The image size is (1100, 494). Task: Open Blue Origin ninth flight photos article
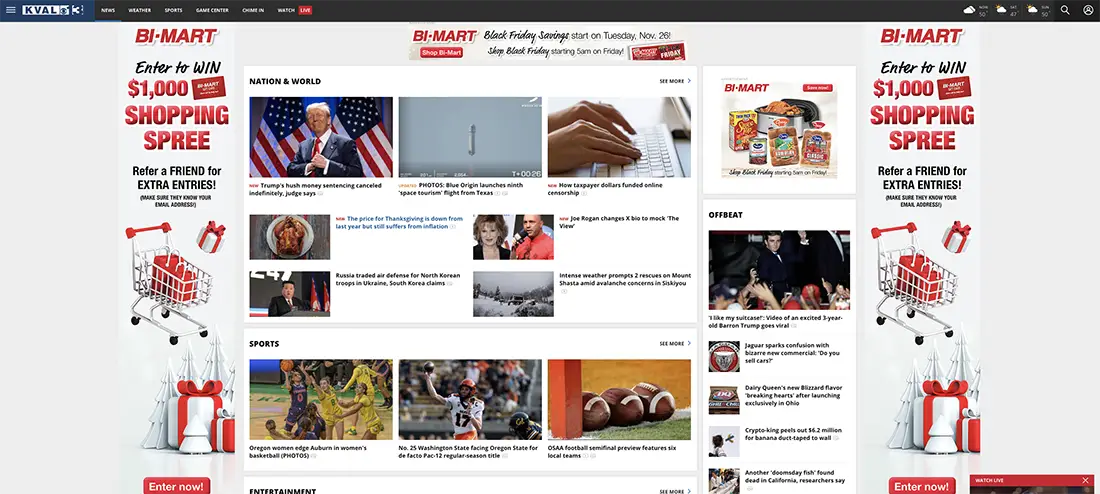[463, 189]
